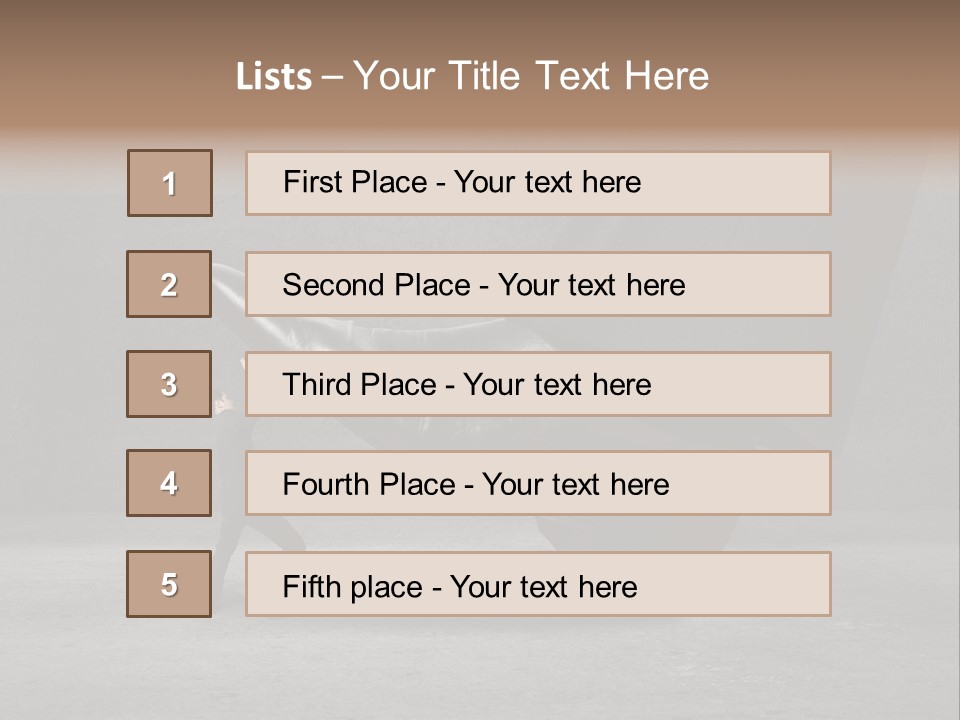The height and width of the screenshot is (720, 960).
Task: Select the number 1 box
Action: point(170,183)
